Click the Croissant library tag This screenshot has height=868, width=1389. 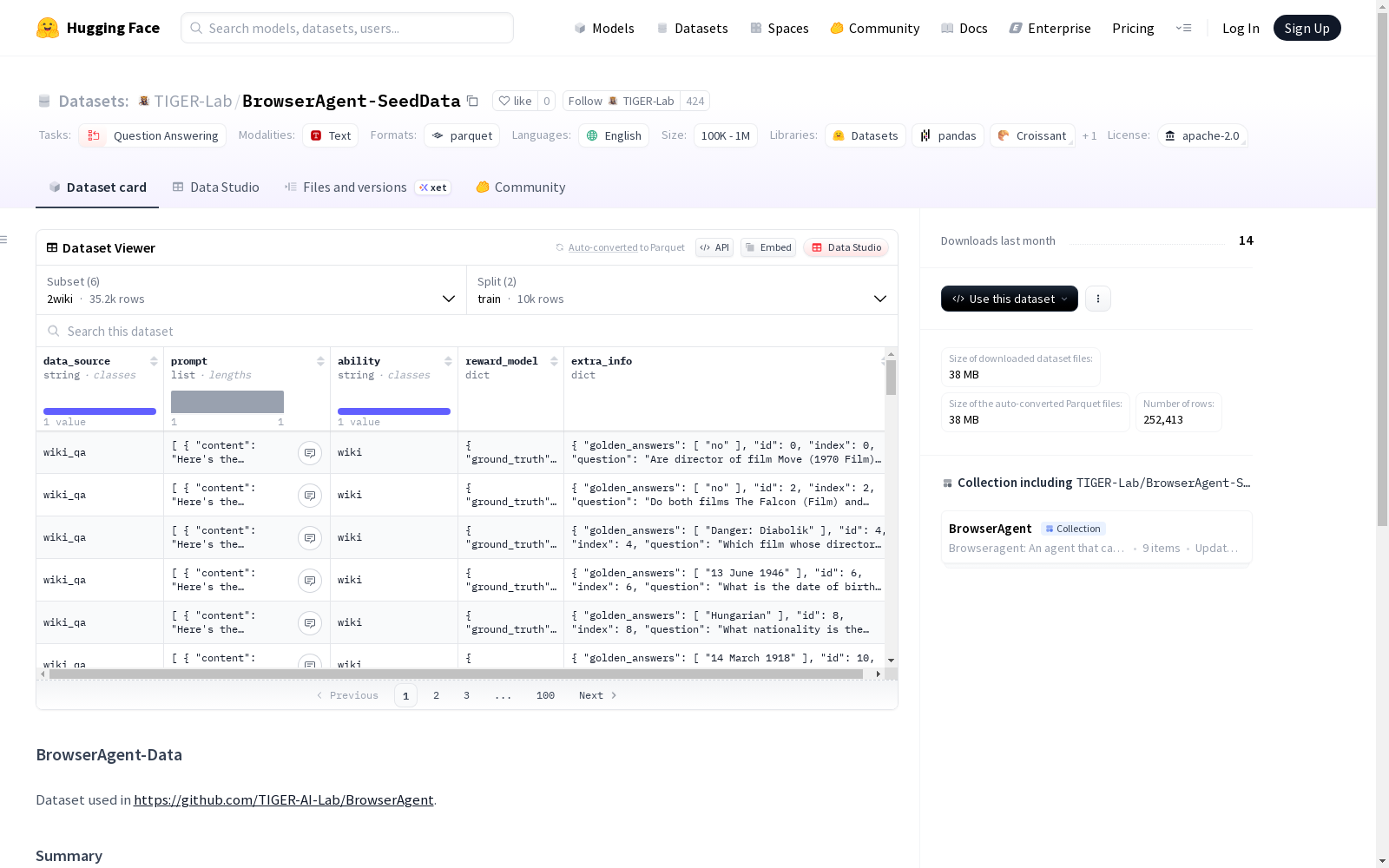pyautogui.click(x=1032, y=135)
